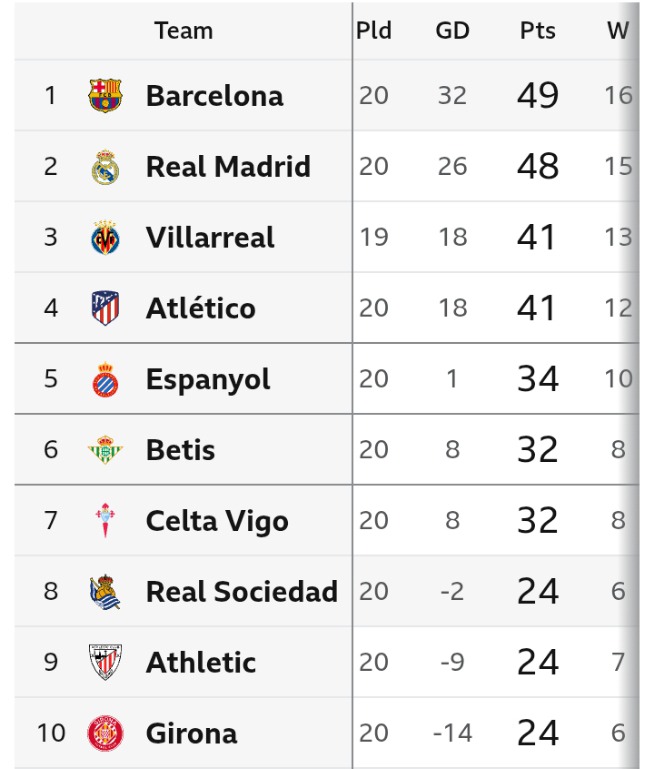Click the Pld column header
The height and width of the screenshot is (769, 654).
[x=373, y=31]
